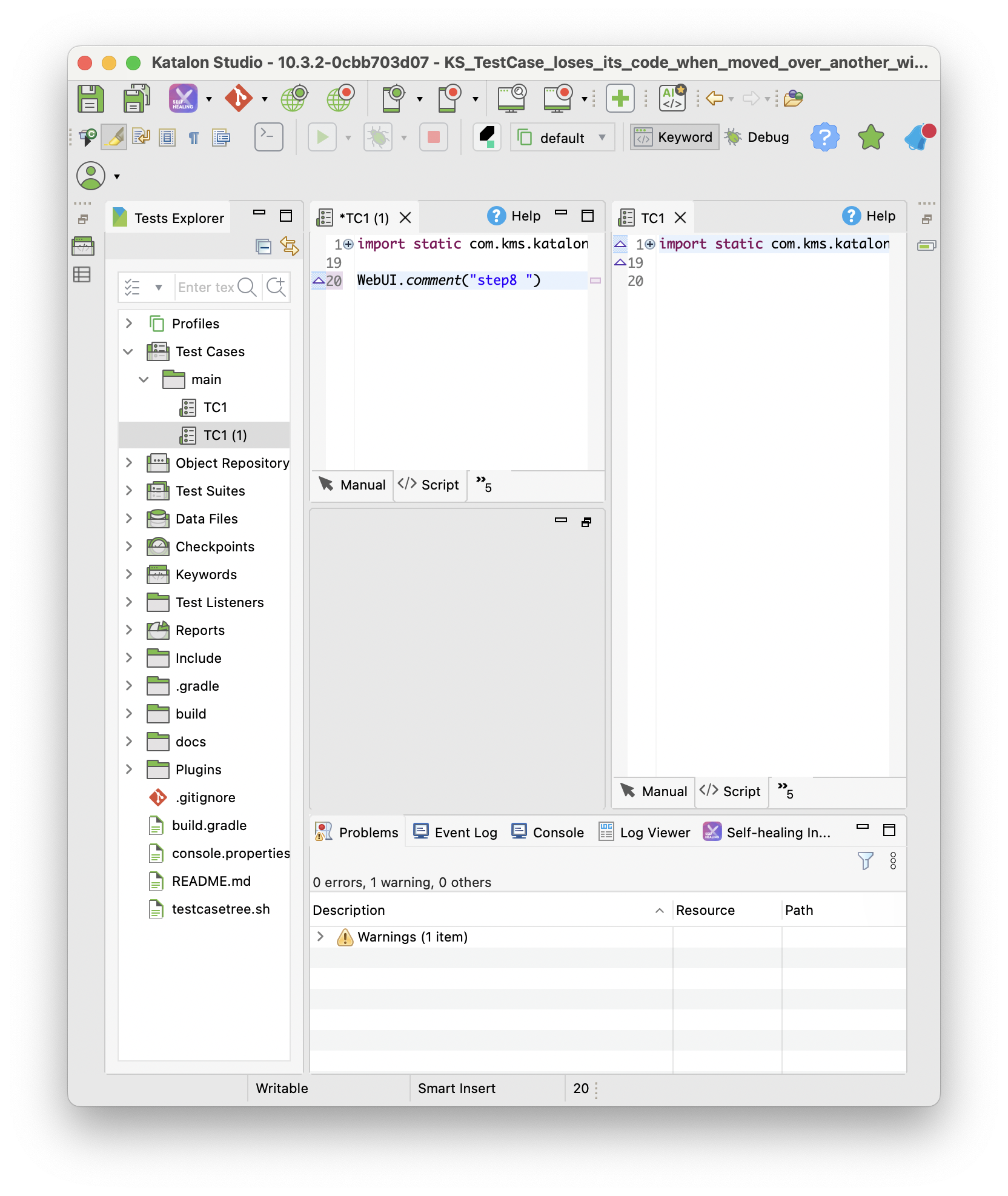Open the Spy Web globe icon
1008x1196 pixels.
[294, 98]
